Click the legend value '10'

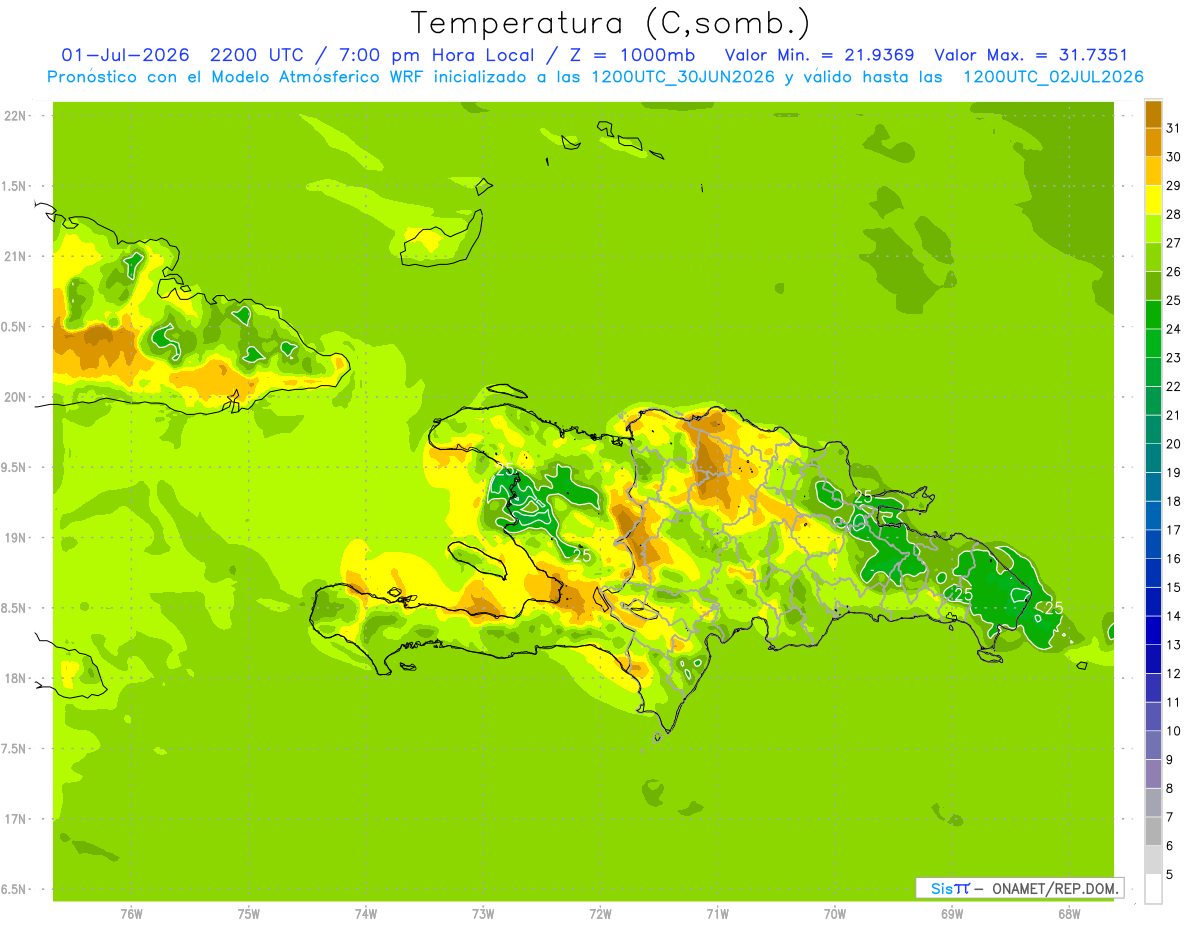1173,731
